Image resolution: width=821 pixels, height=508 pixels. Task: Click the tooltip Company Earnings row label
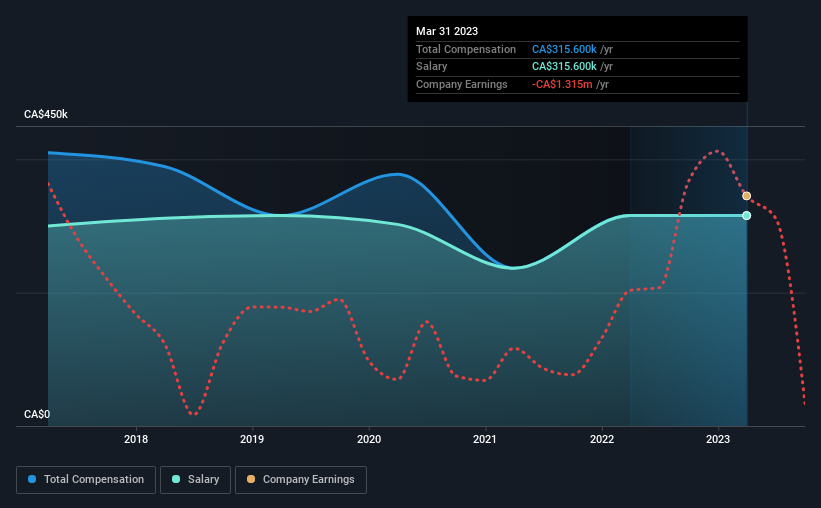pyautogui.click(x=461, y=84)
